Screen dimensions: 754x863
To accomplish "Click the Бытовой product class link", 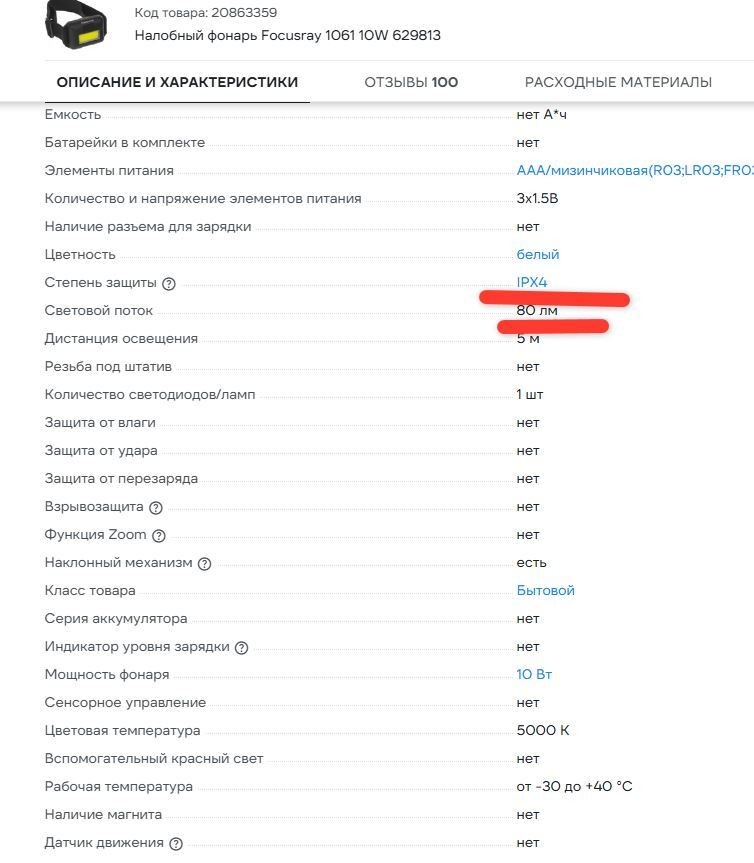I will pyautogui.click(x=545, y=591).
